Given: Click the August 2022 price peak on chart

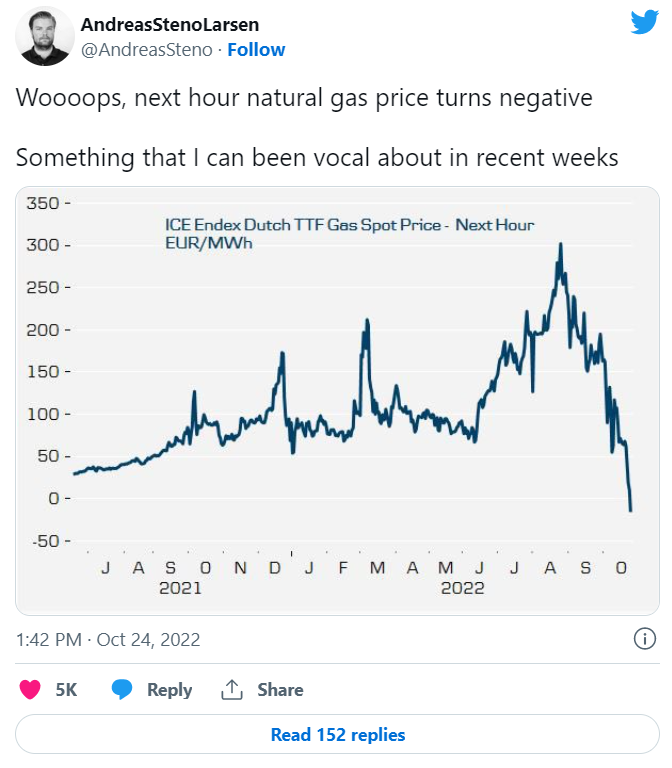Looking at the screenshot, I should click(x=560, y=245).
